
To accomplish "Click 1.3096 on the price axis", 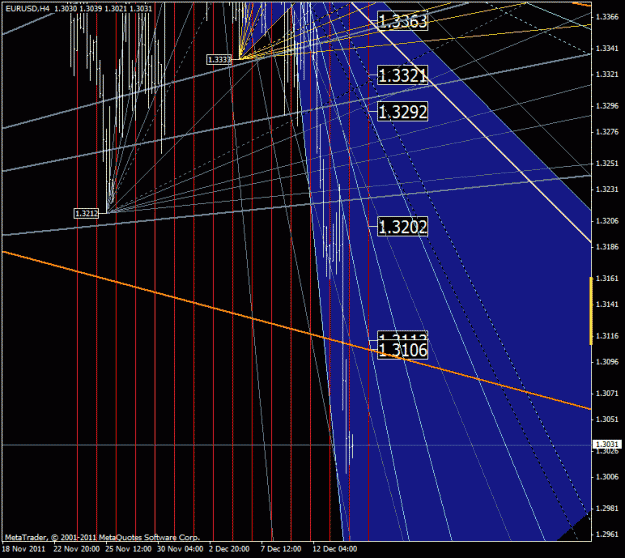I will pos(607,362).
